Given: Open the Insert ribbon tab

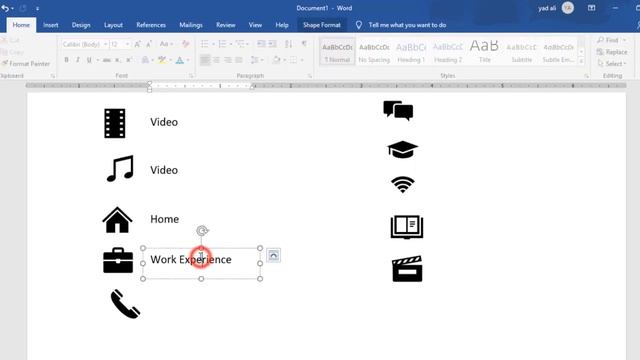Looking at the screenshot, I should [x=51, y=25].
